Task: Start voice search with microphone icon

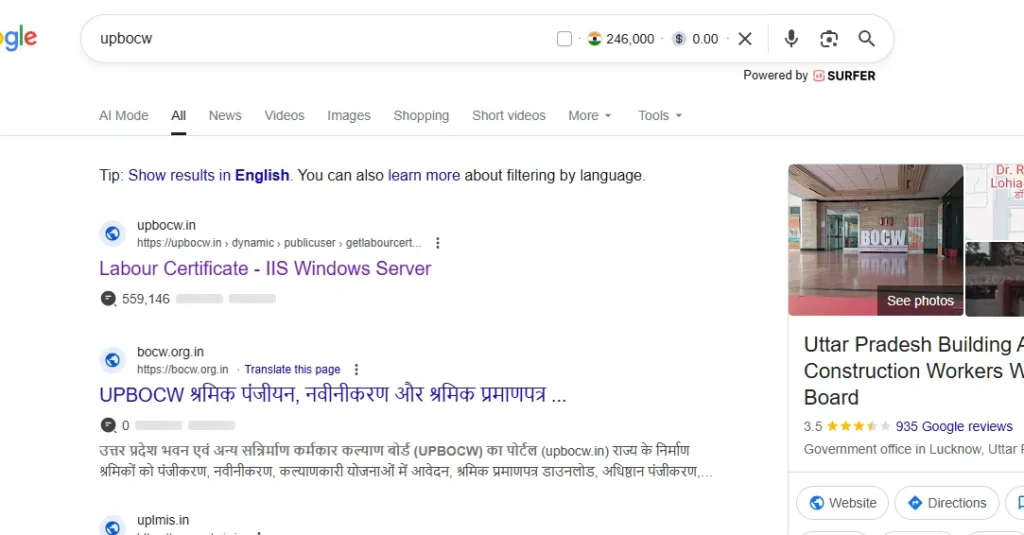Action: [791, 39]
